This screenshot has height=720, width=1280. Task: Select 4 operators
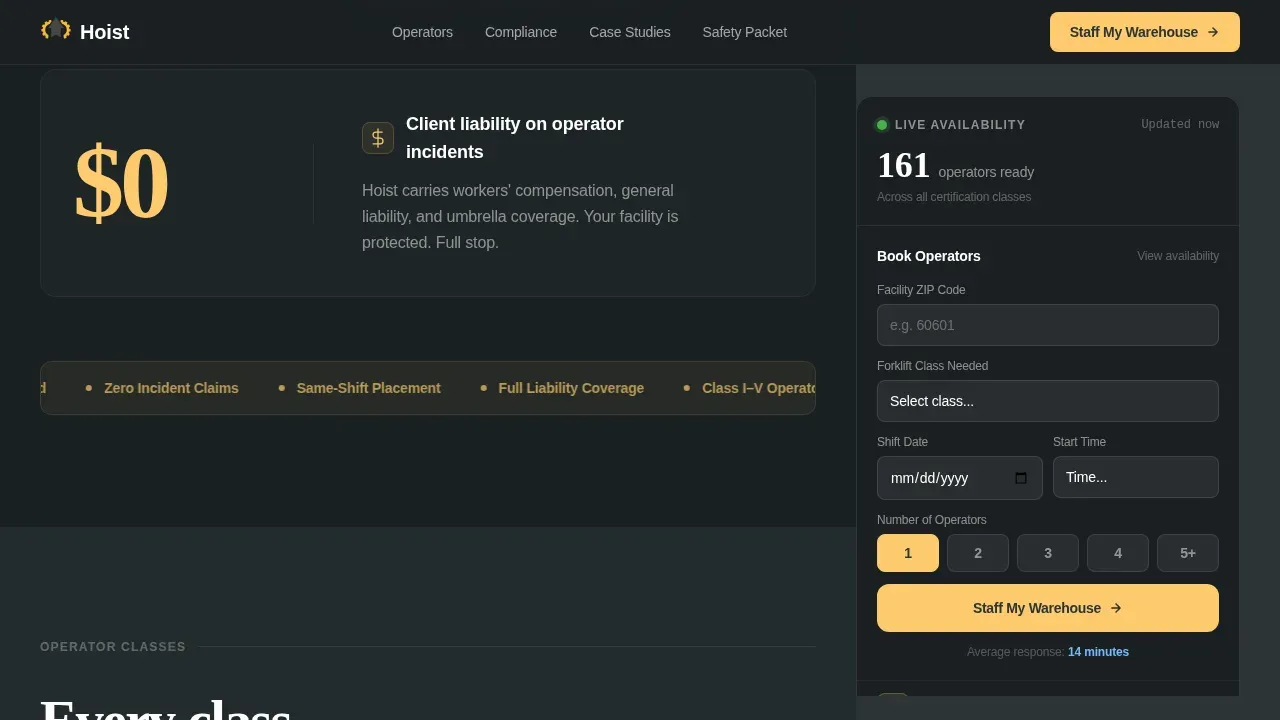pyautogui.click(x=1118, y=553)
